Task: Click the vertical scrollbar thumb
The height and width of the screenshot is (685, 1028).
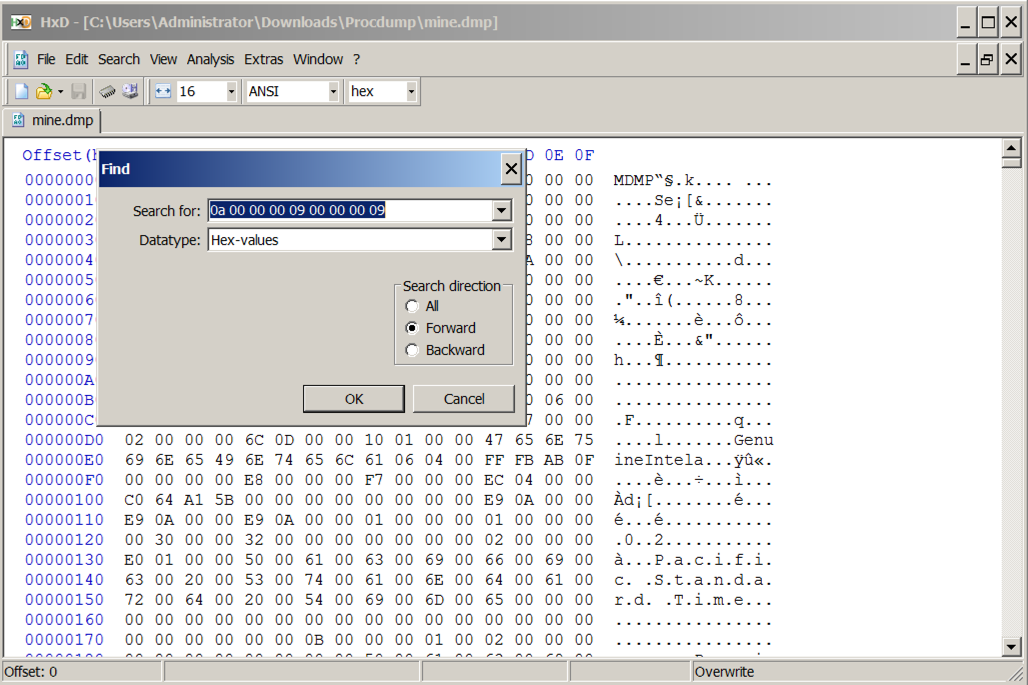Action: (x=1011, y=163)
